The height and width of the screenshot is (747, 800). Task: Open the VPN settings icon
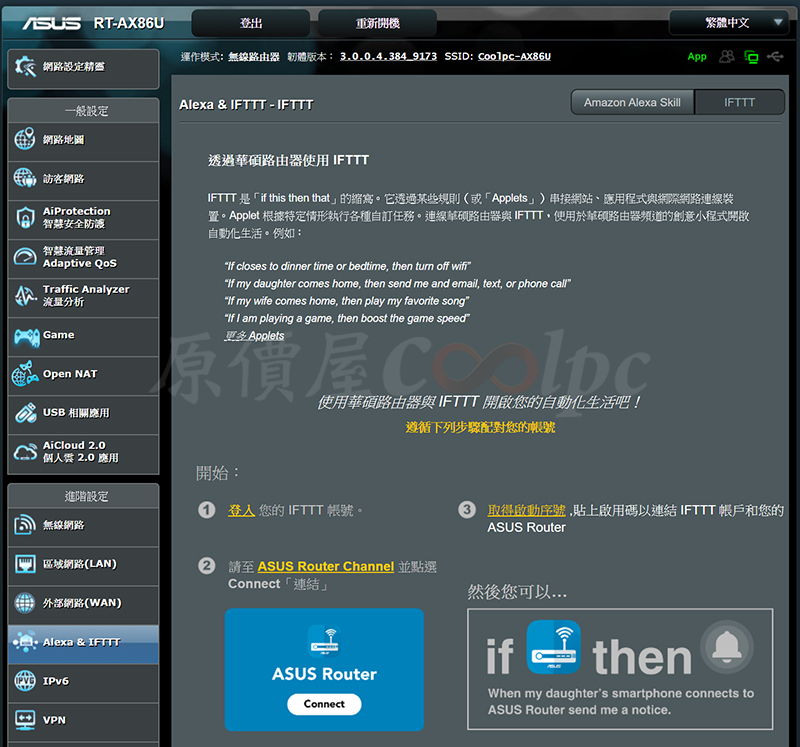pyautogui.click(x=25, y=719)
